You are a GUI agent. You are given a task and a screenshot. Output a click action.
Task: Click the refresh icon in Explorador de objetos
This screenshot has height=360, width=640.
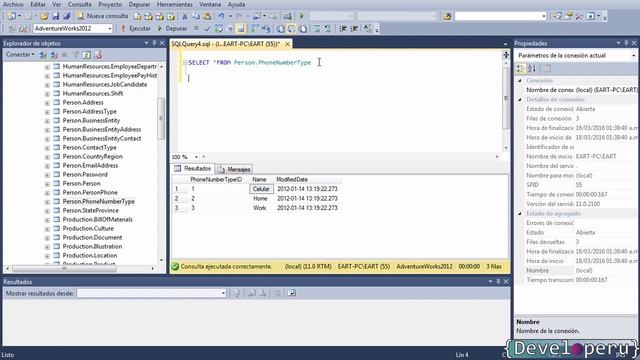pos(87,55)
